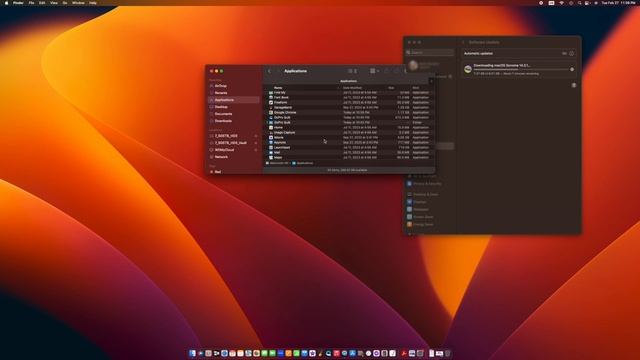
Task: Click the Finder icon in Dock
Action: [x=192, y=353]
